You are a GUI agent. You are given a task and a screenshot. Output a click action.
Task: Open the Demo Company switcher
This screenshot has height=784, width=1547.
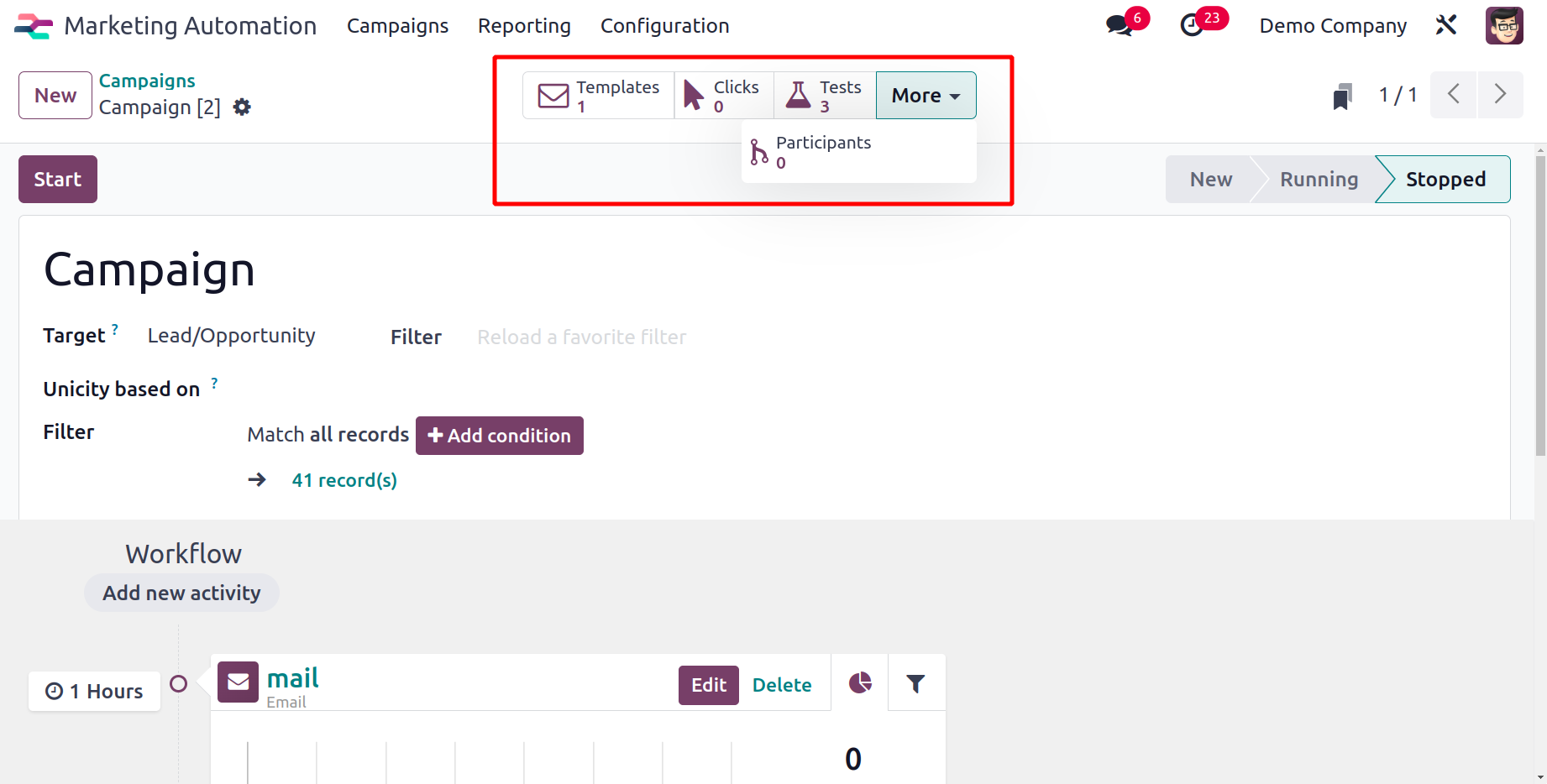tap(1333, 26)
